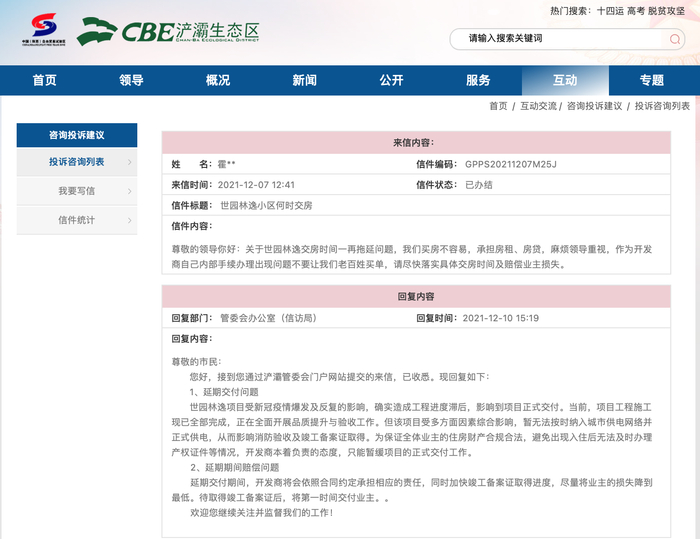Click the received time 2021-12-07 12:41
This screenshot has width=700, height=539.
point(256,185)
